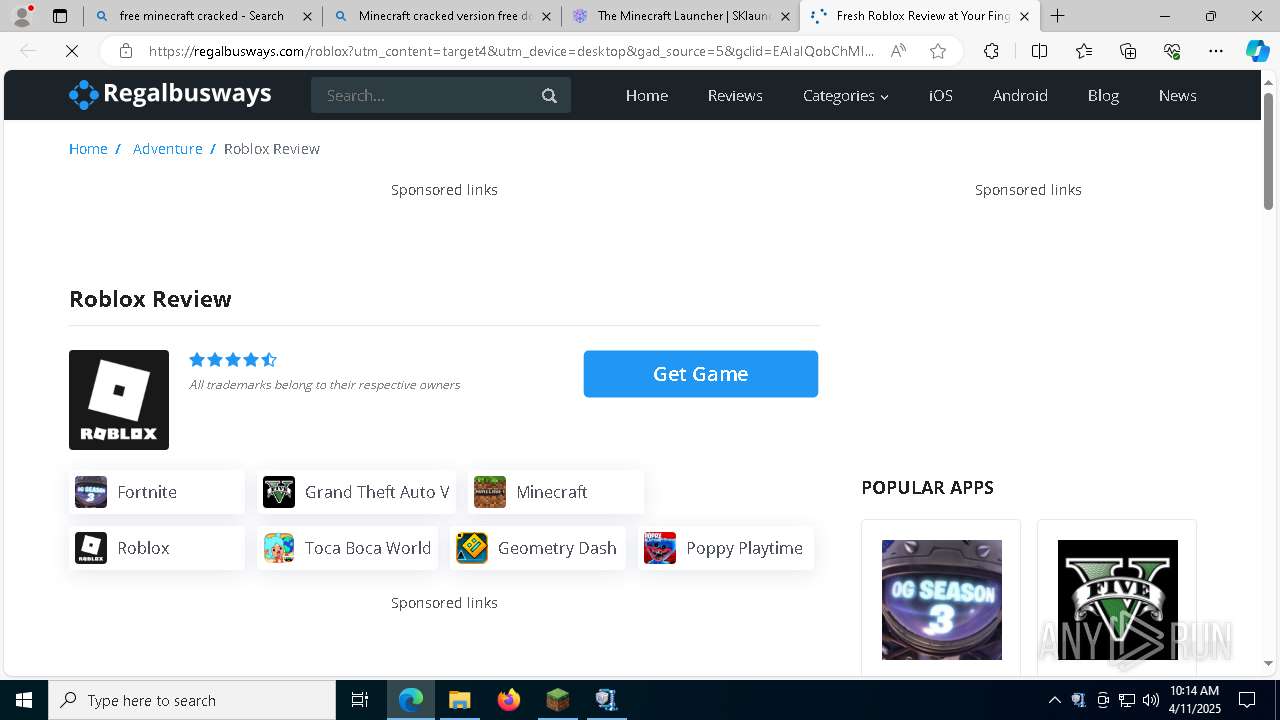The width and height of the screenshot is (1280, 720).
Task: Click the Home breadcrumb link
Action: 88,148
